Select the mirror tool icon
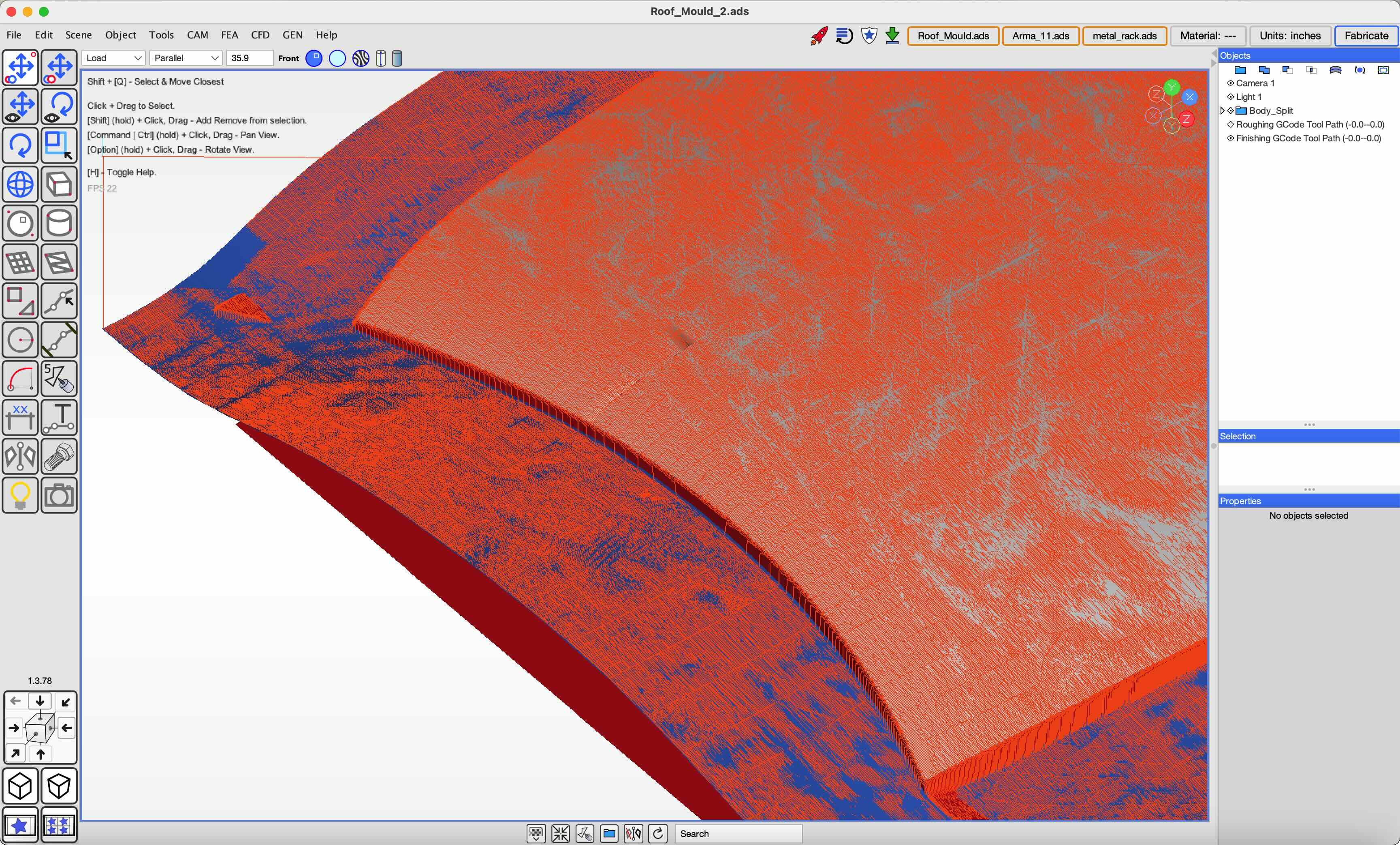This screenshot has height=845, width=1400. coord(20,456)
